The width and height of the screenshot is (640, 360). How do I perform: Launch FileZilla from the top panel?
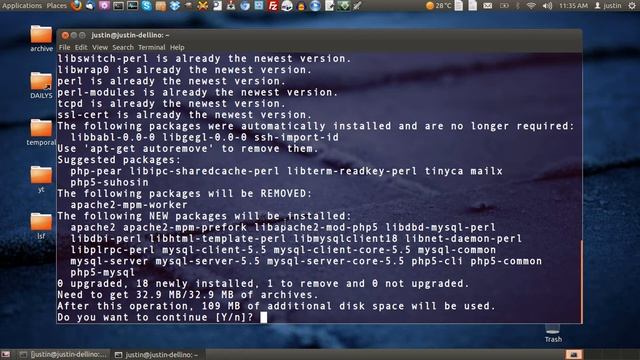273,6
